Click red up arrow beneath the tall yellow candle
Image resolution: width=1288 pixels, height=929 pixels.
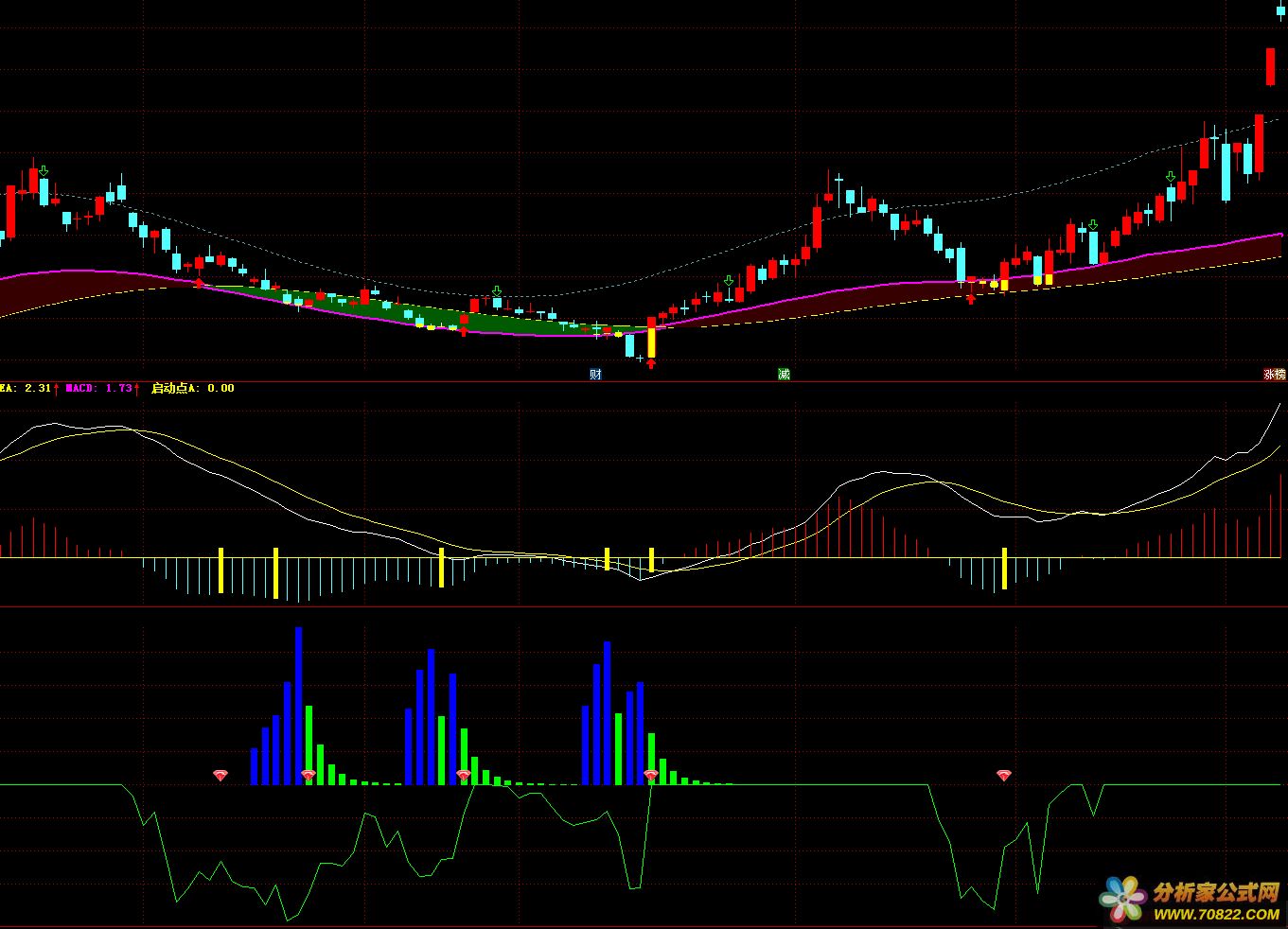tap(651, 363)
